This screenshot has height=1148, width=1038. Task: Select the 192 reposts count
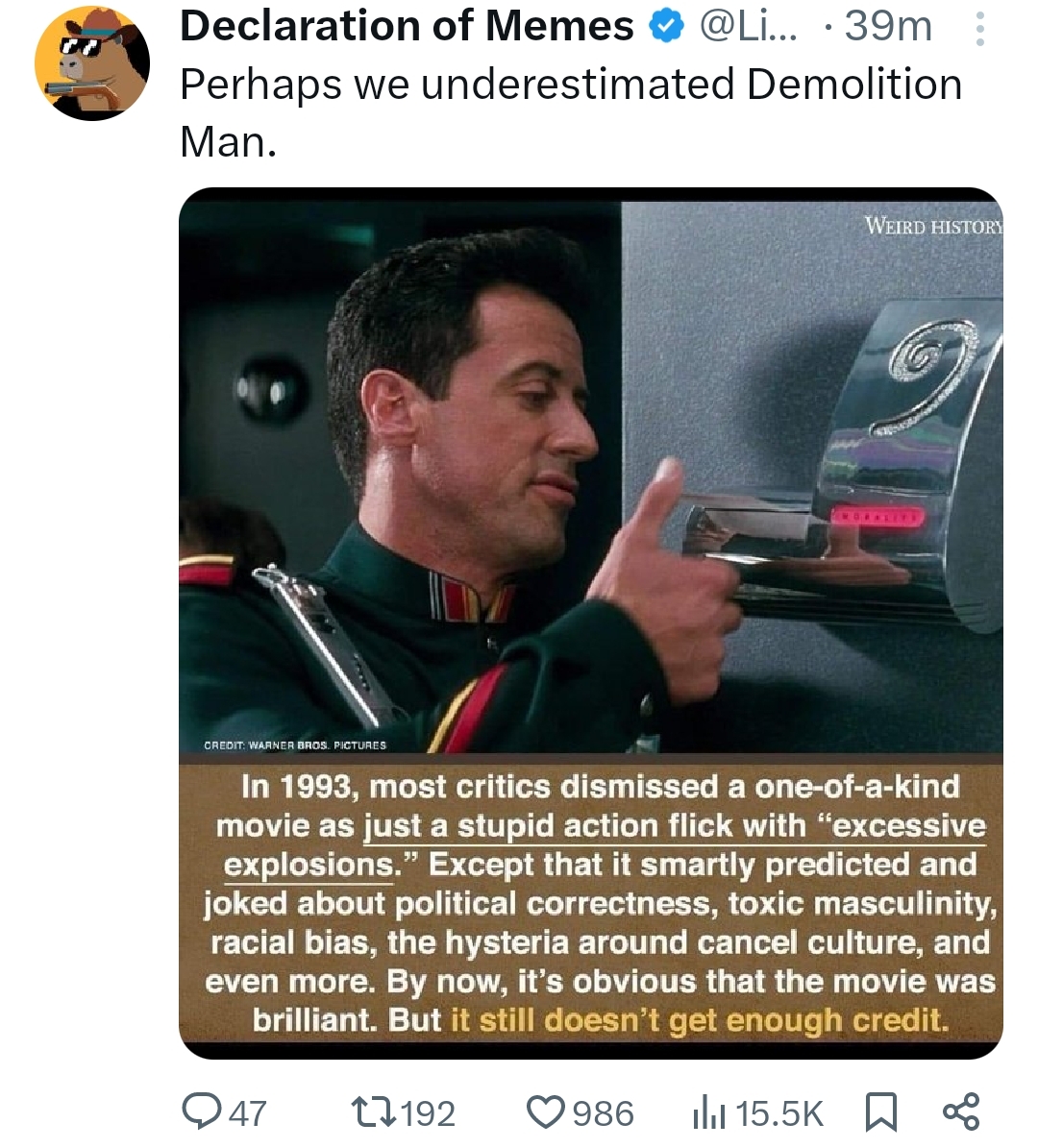click(429, 1113)
